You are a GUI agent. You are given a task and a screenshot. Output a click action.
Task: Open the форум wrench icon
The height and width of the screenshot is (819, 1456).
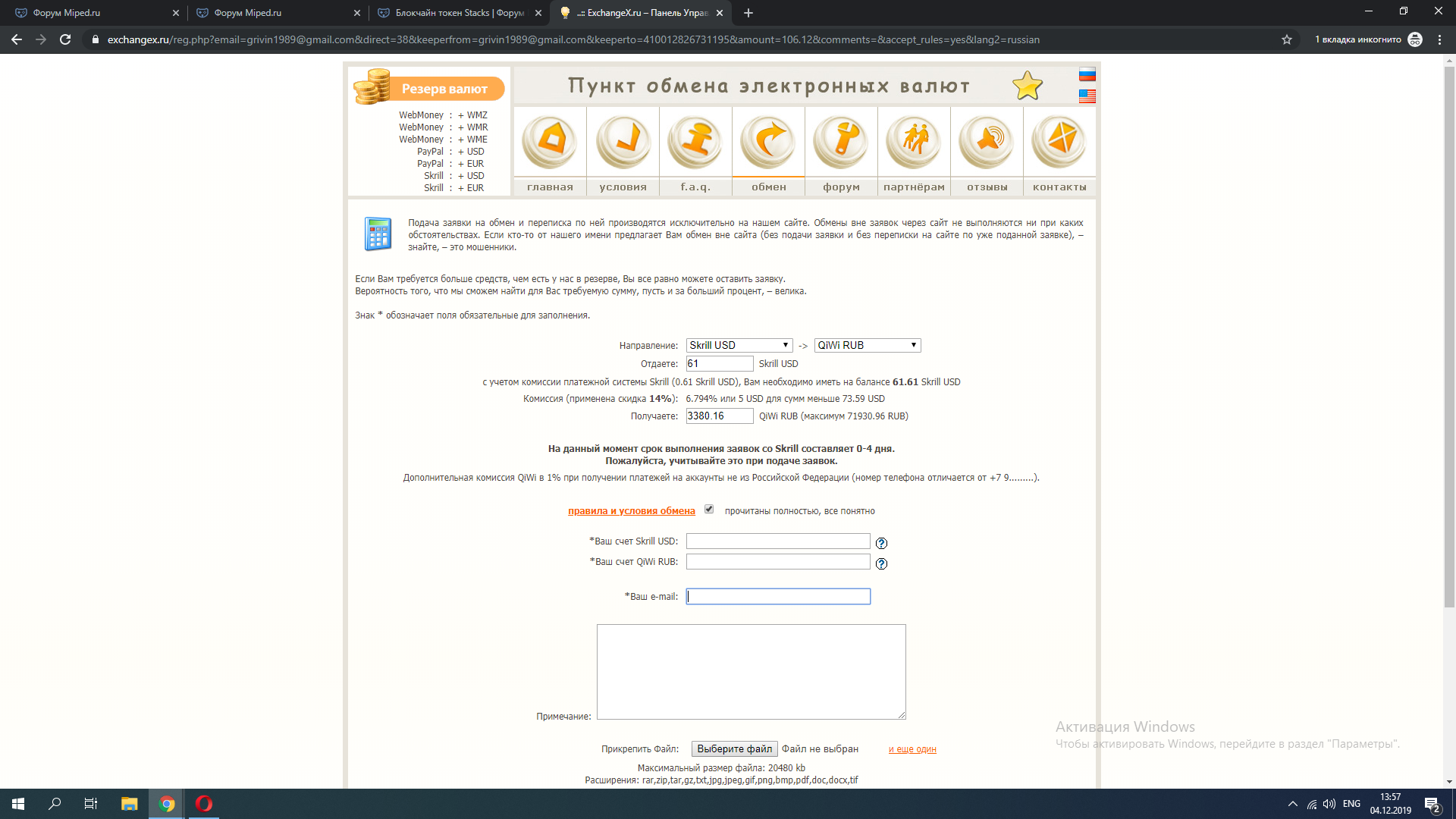(x=841, y=142)
